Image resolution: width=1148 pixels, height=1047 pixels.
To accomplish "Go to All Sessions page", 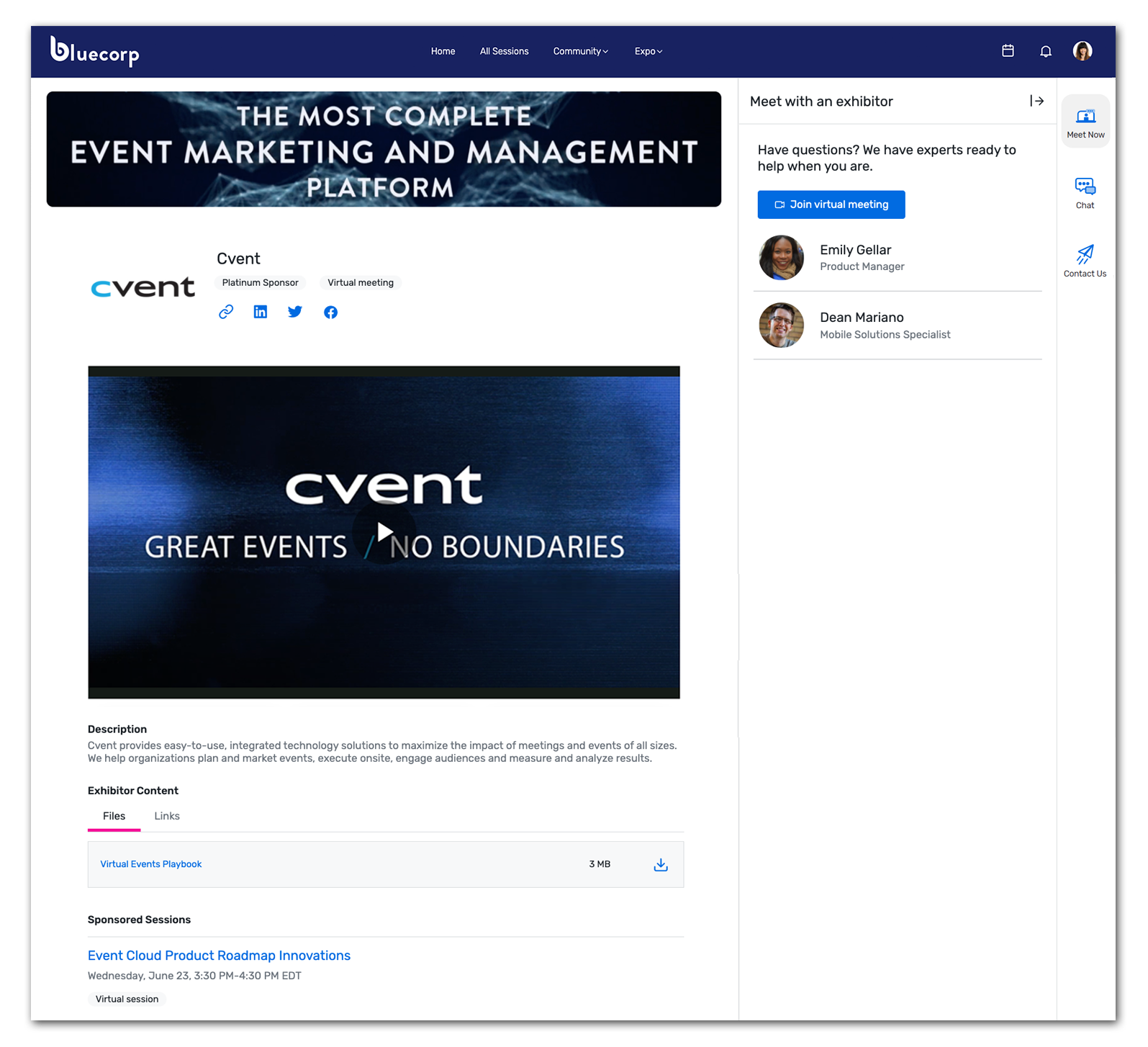I will tap(504, 51).
